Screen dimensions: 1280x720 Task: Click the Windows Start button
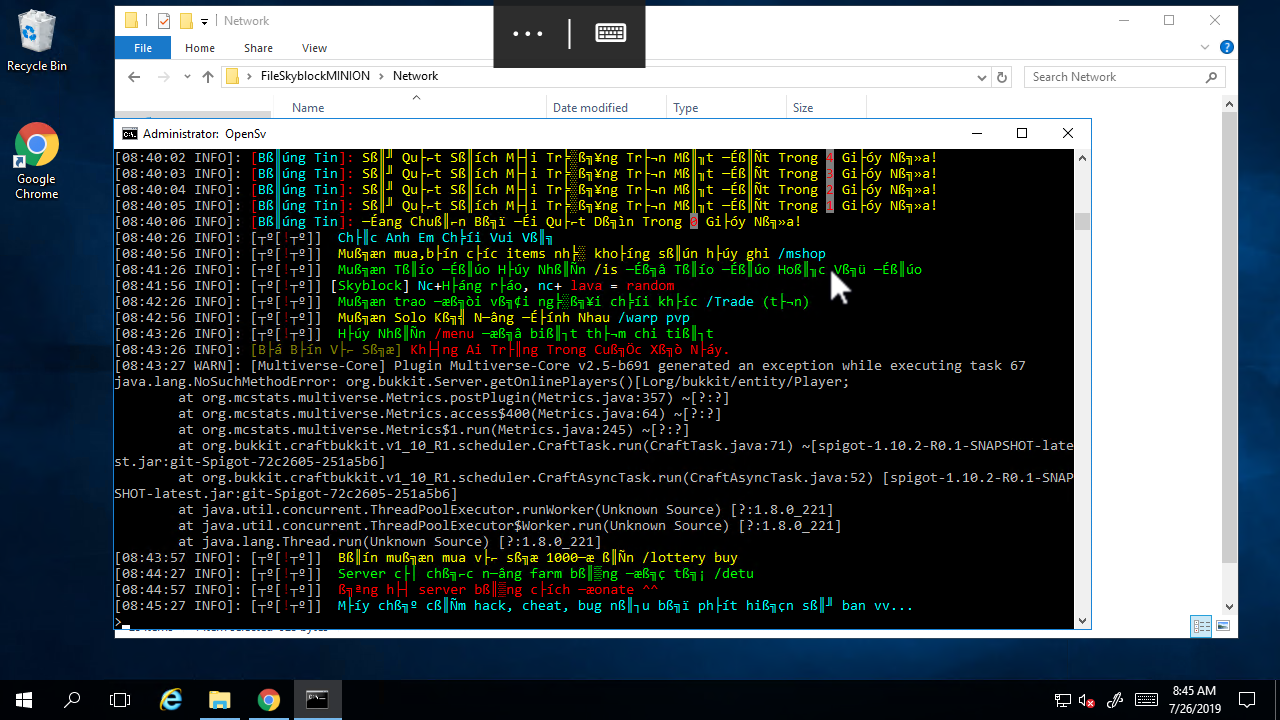[24, 700]
